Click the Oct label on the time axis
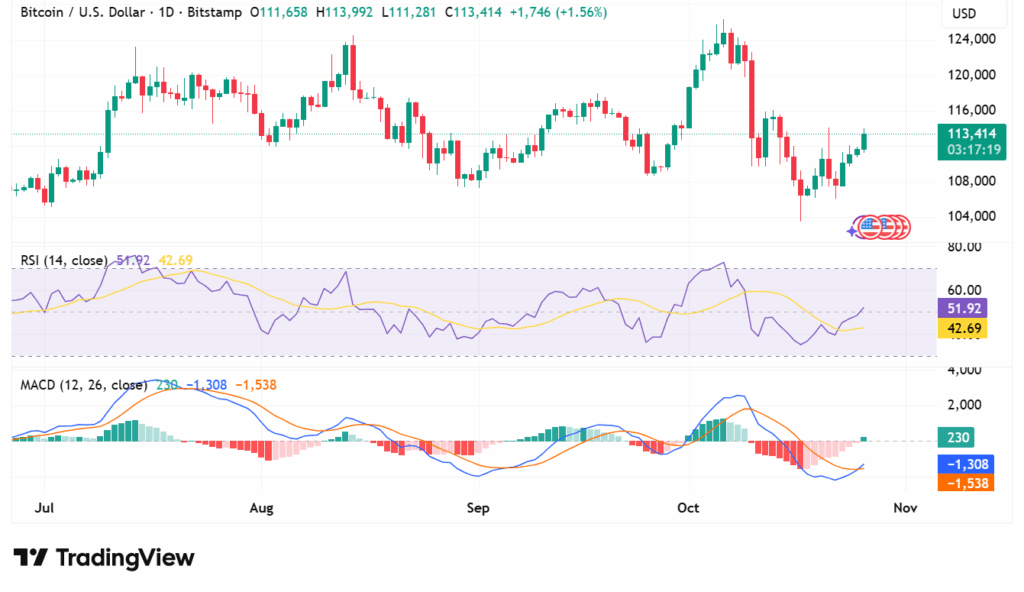The height and width of the screenshot is (592, 1024). (689, 508)
